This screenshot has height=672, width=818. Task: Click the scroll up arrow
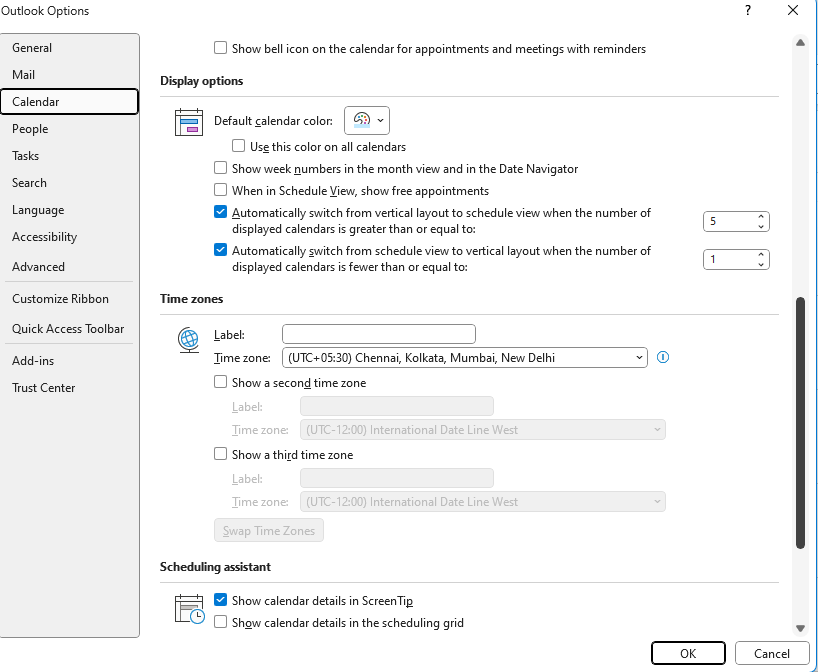(x=800, y=43)
